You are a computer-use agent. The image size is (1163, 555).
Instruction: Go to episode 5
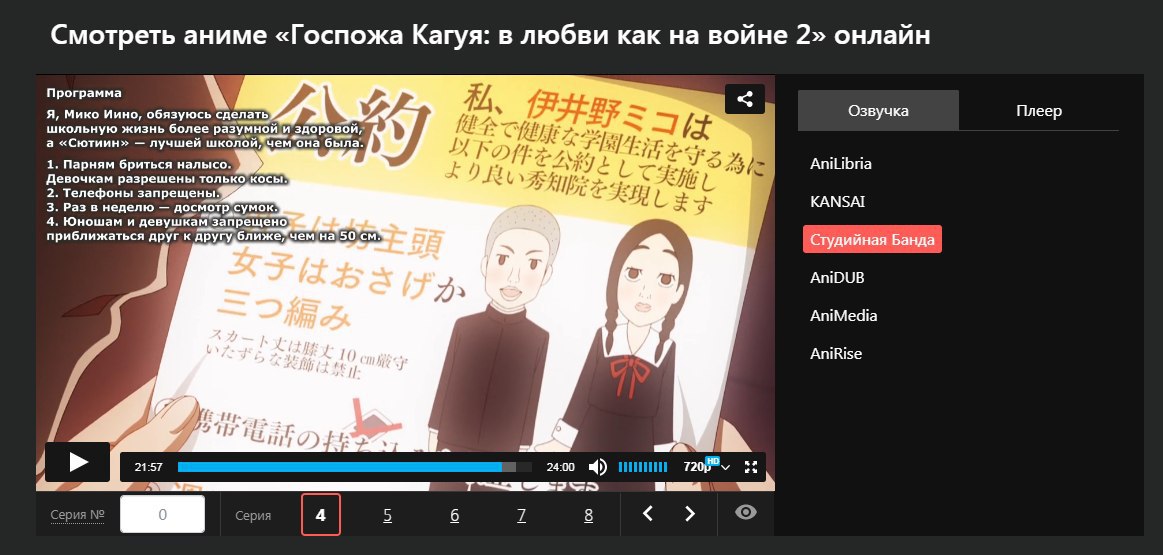click(x=387, y=514)
